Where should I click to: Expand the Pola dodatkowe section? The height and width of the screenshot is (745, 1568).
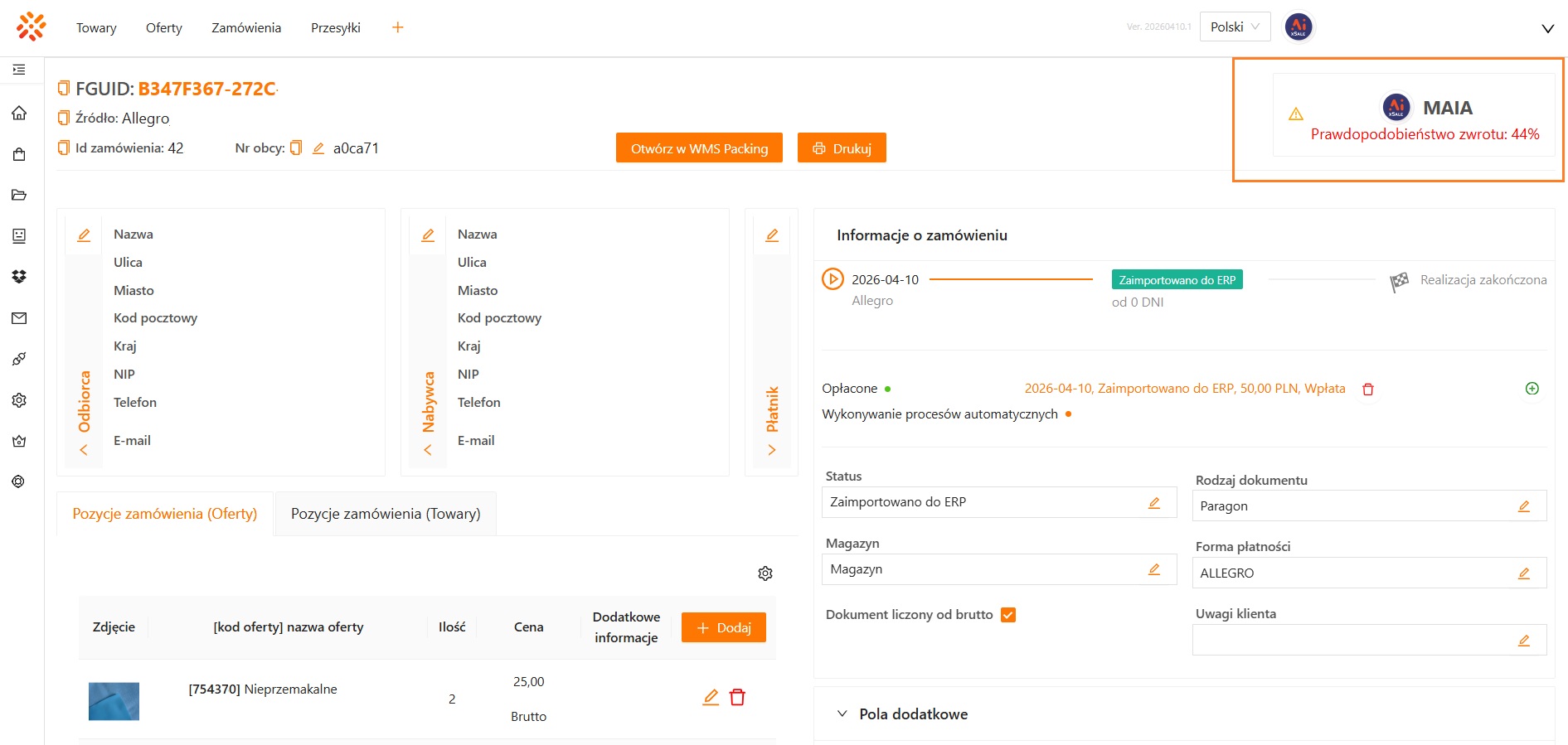pyautogui.click(x=842, y=714)
